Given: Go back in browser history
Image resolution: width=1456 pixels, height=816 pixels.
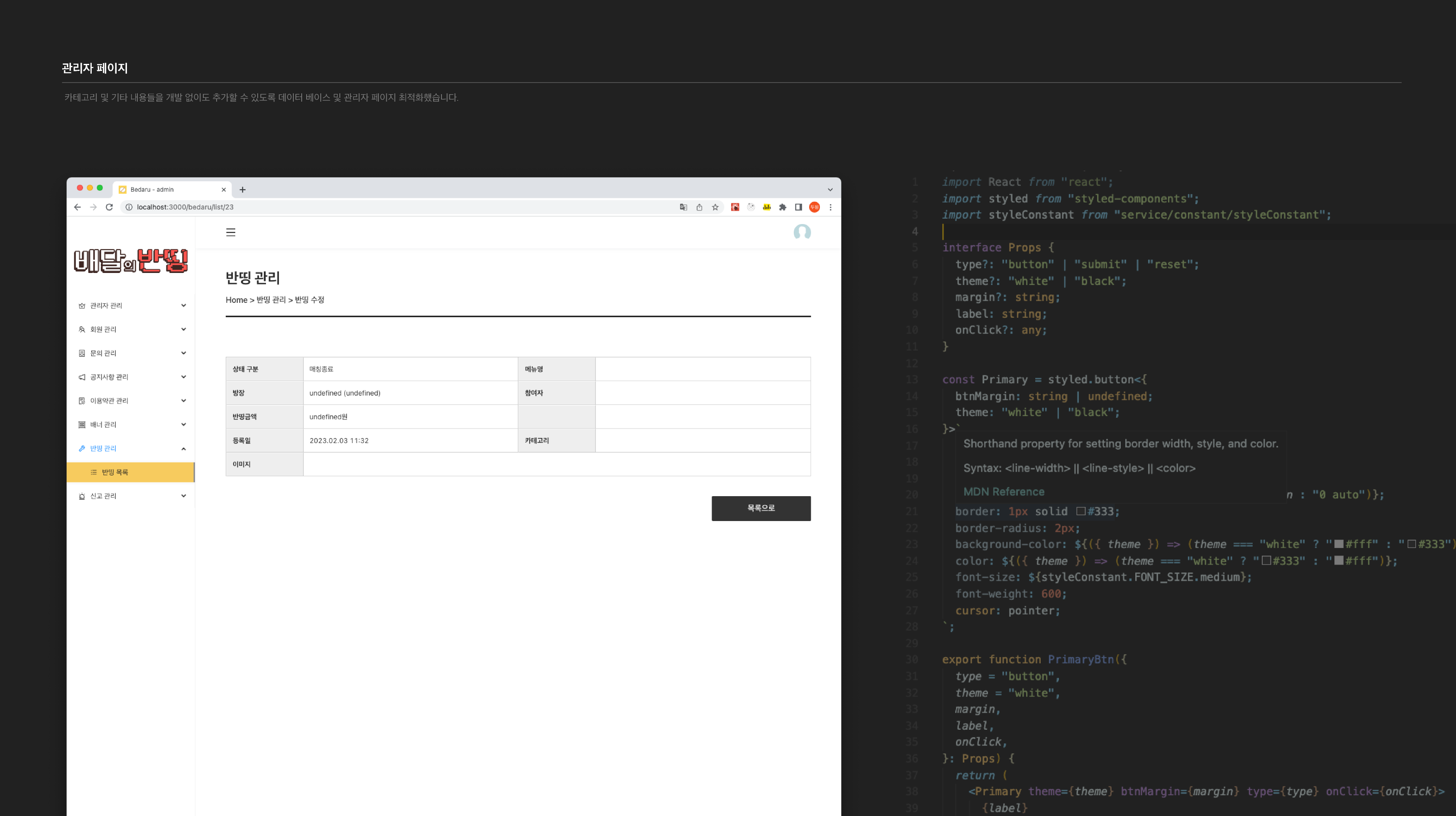Looking at the screenshot, I should 78,207.
